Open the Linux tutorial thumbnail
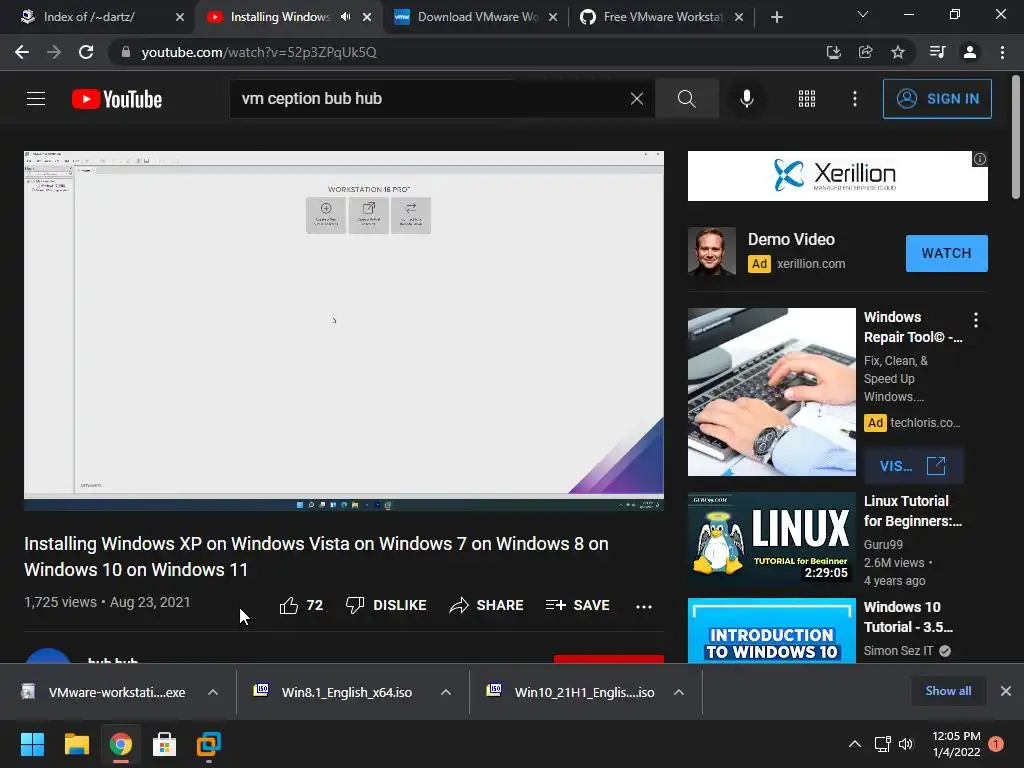The height and width of the screenshot is (768, 1024). click(771, 538)
